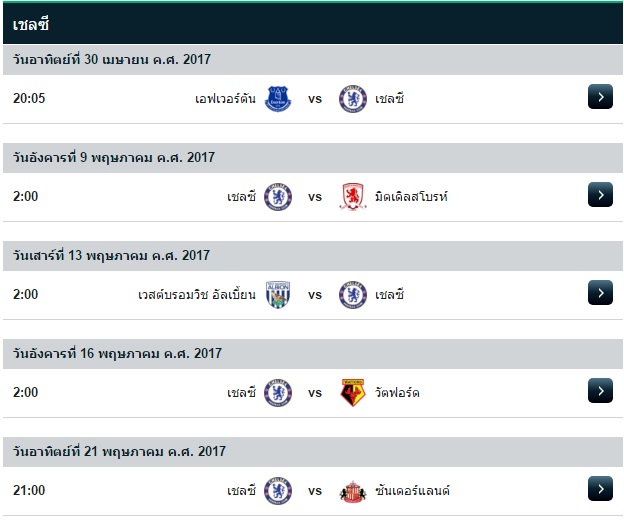Open details arrow for Everton vs Chelsea
The width and height of the screenshot is (624, 520).
coord(600,98)
